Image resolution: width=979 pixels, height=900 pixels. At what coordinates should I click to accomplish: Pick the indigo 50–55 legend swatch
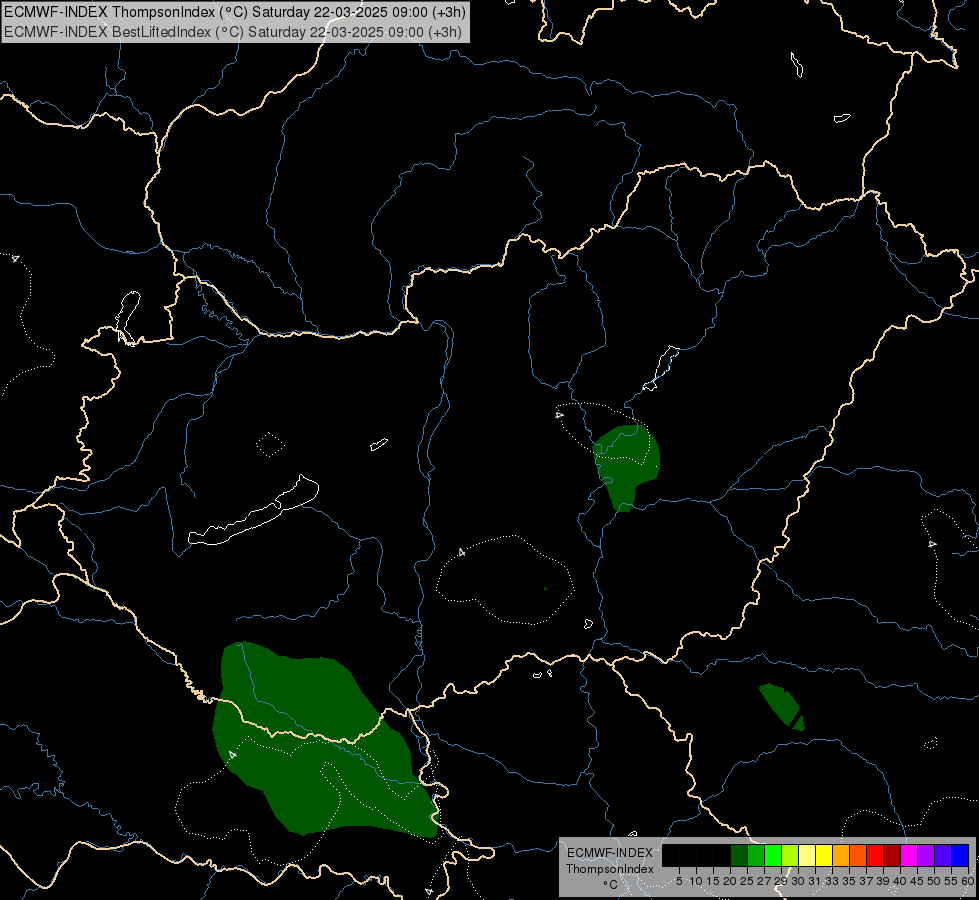coord(943,855)
